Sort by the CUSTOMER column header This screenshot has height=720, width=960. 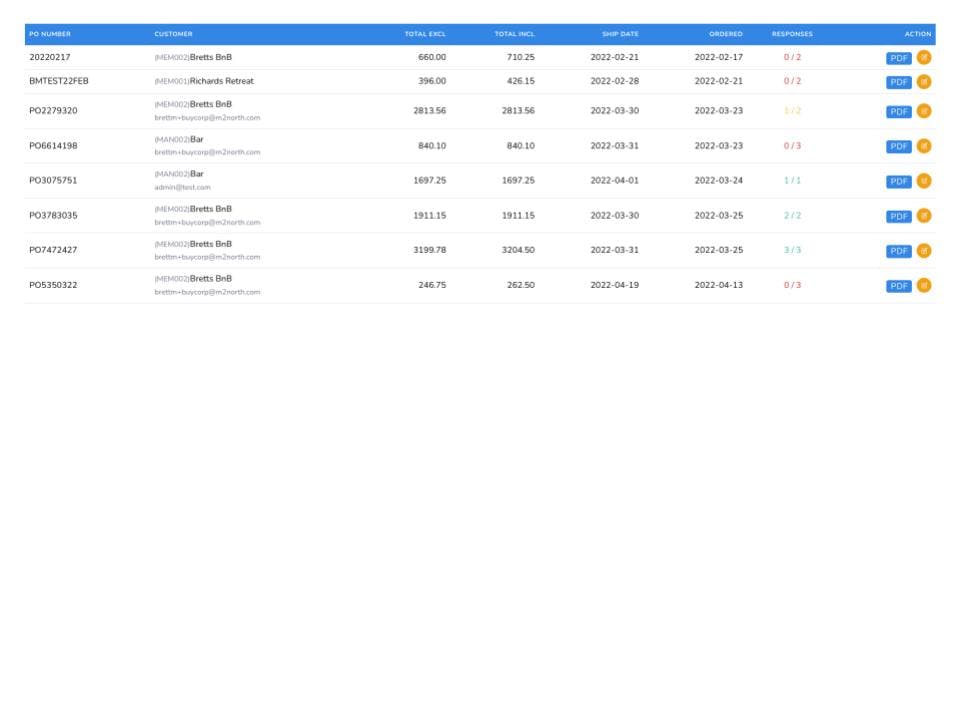(173, 34)
